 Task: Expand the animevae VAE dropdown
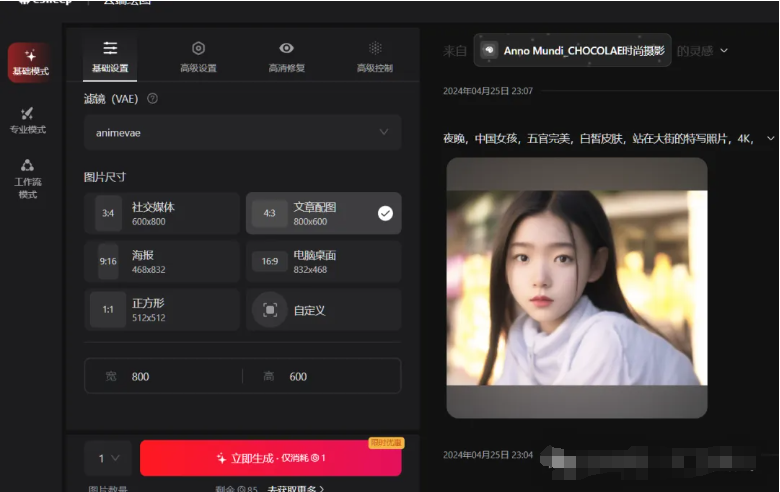click(x=242, y=132)
